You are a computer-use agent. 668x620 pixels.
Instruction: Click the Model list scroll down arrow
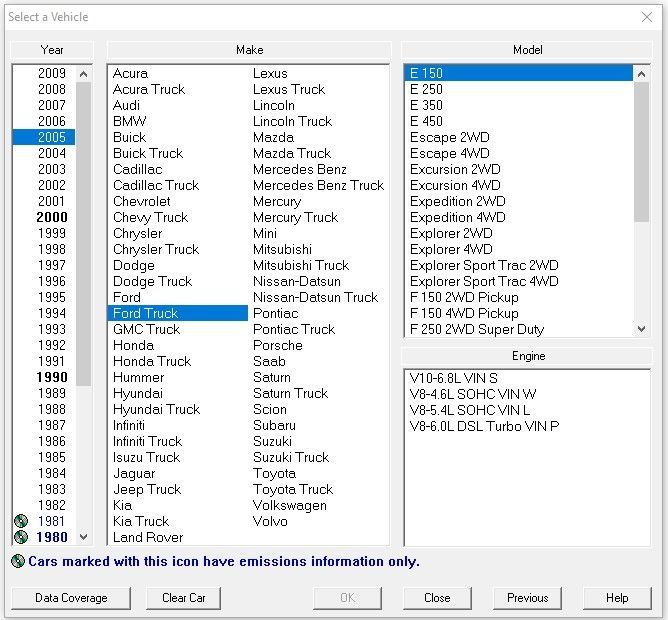coord(641,329)
